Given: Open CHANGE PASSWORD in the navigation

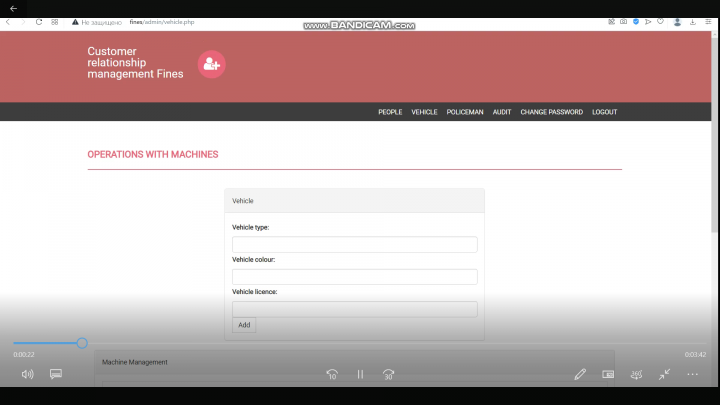Looking at the screenshot, I should 551,112.
